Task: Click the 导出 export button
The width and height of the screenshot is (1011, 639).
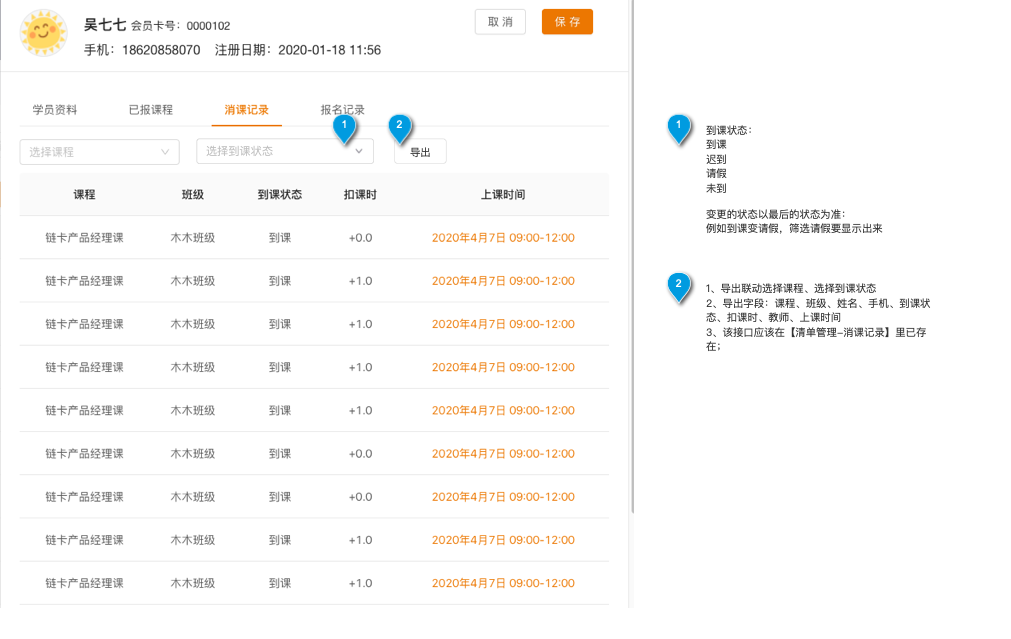Action: pos(420,152)
